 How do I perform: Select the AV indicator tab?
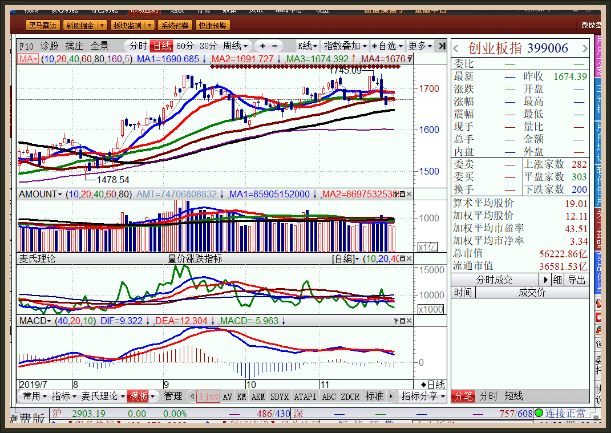(x=228, y=396)
